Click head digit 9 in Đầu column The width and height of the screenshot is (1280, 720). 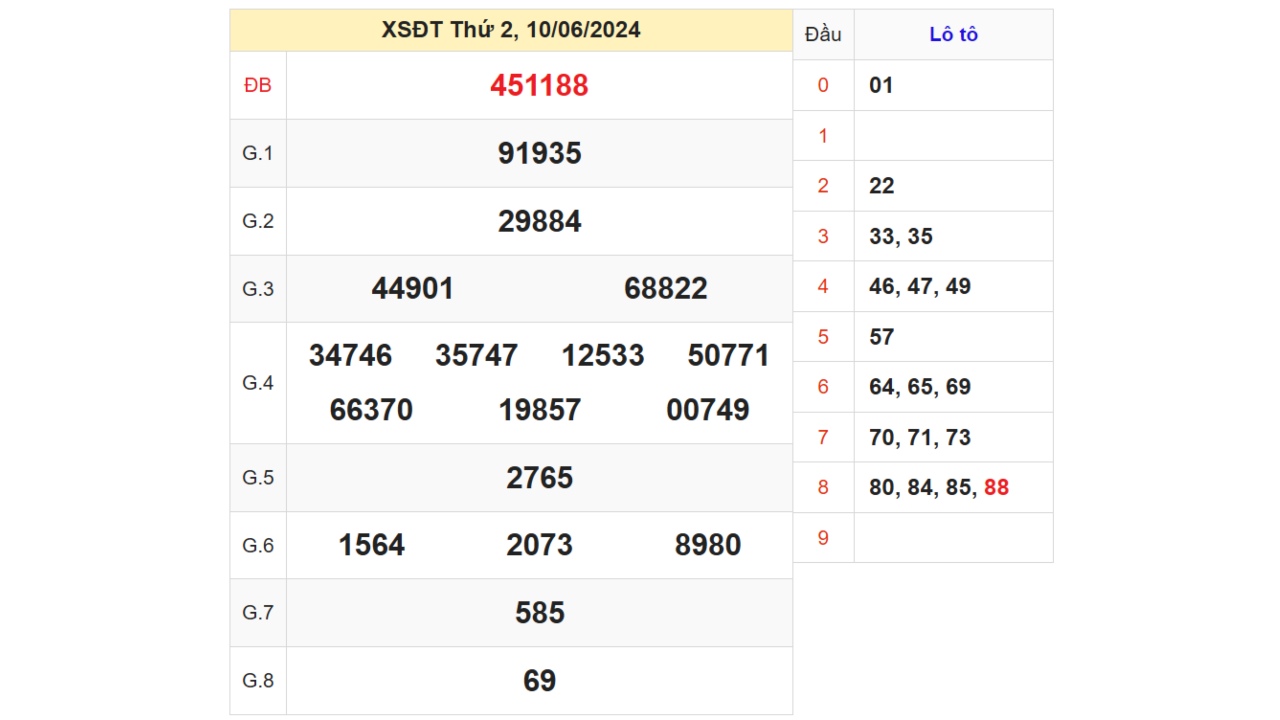(x=823, y=538)
